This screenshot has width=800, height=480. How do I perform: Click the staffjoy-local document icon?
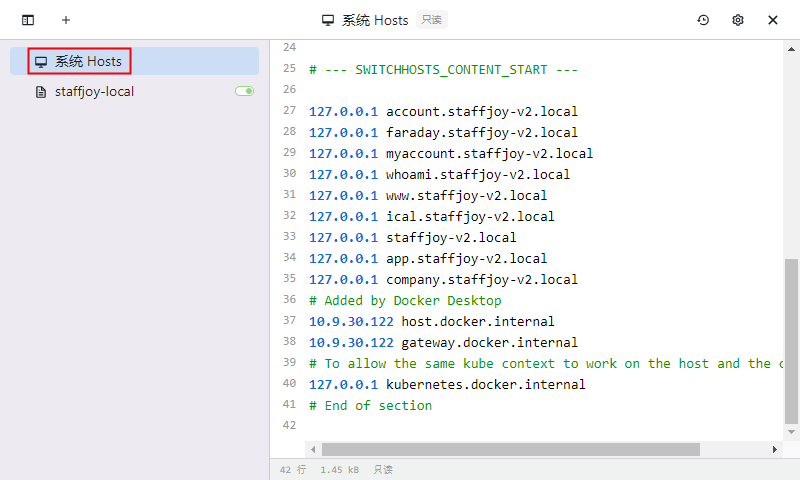tap(41, 92)
